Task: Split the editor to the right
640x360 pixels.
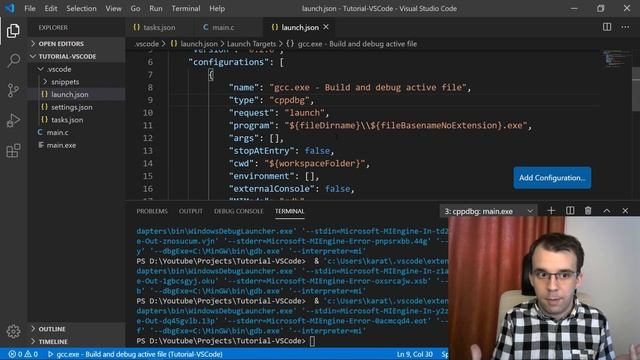Action: tap(607, 27)
